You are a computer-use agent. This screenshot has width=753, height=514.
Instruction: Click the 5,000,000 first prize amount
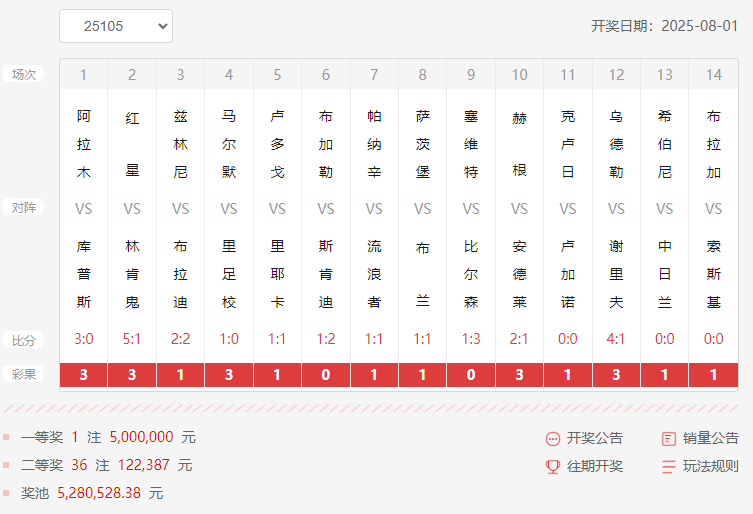pos(141,437)
